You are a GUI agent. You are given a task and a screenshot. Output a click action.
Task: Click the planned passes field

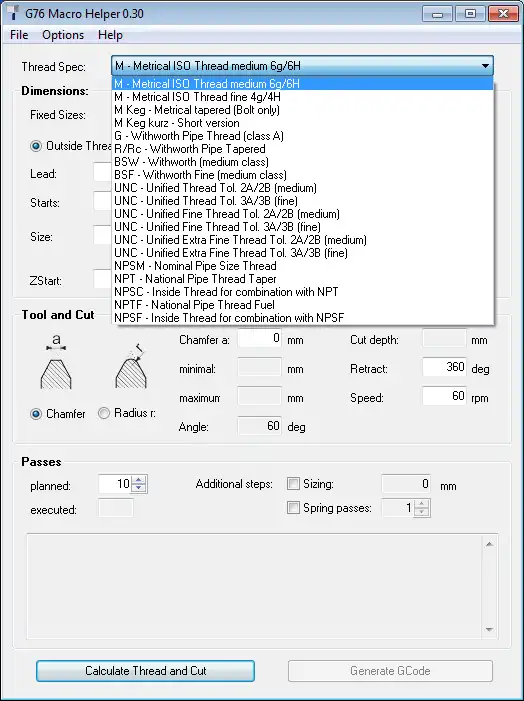pos(115,484)
